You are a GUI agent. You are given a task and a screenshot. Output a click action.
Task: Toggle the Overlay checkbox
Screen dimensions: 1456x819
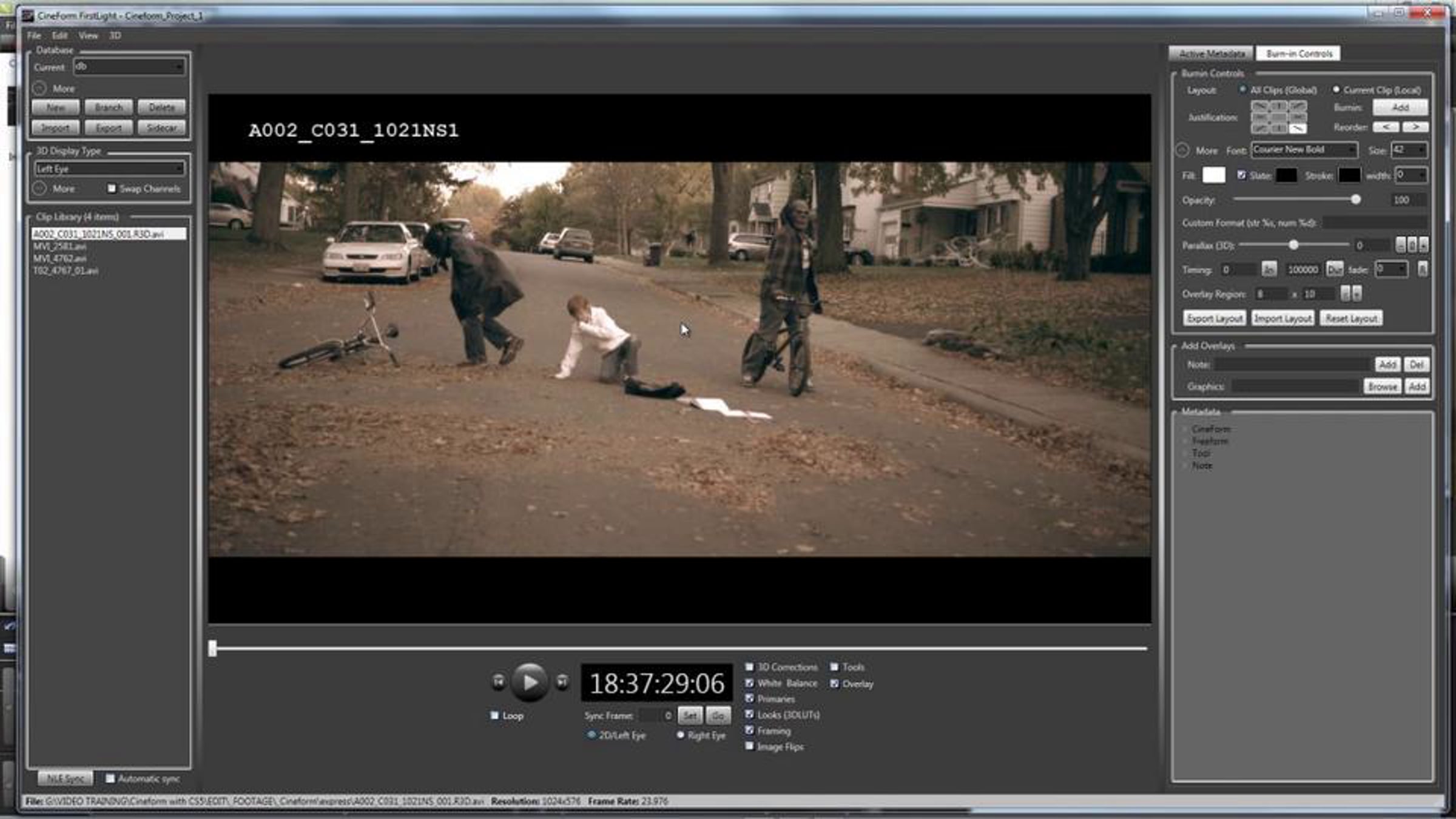point(835,684)
